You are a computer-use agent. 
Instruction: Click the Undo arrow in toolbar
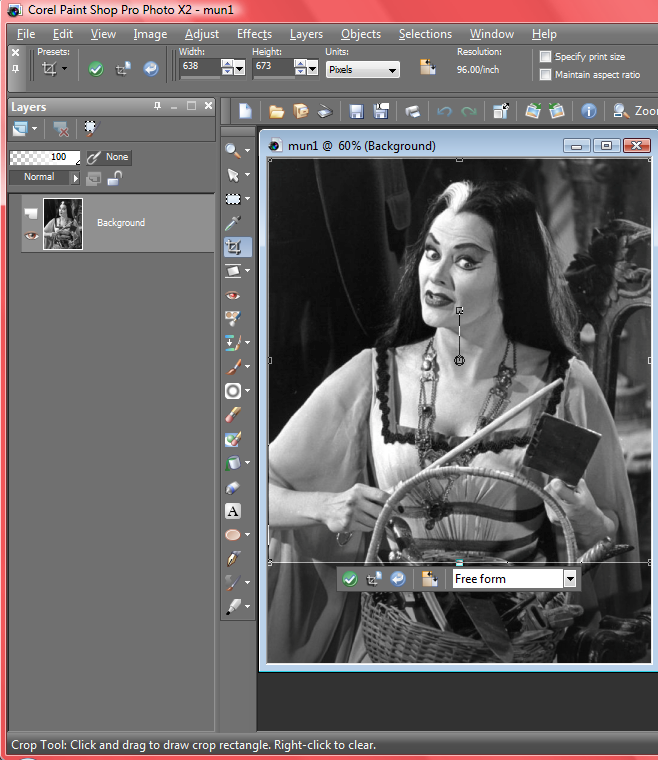(444, 111)
